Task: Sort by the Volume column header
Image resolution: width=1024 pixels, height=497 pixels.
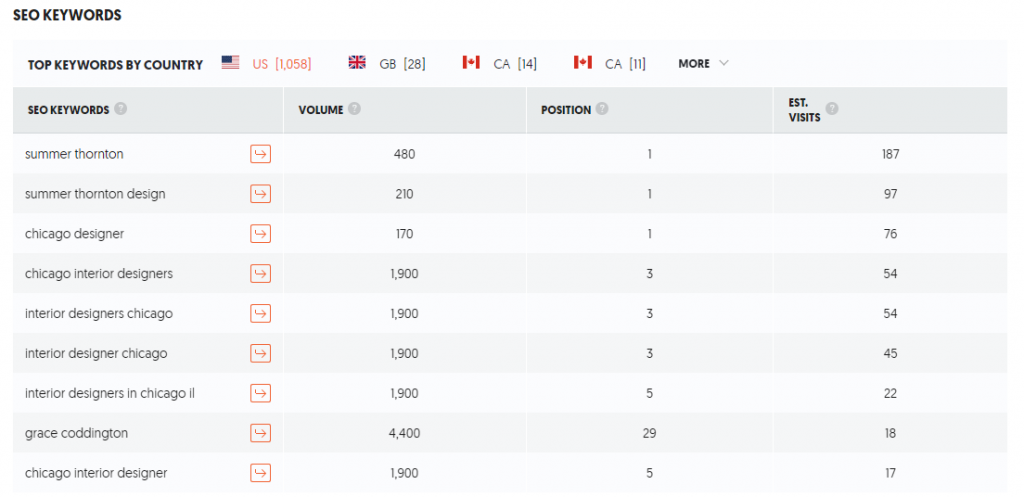Action: pos(321,110)
